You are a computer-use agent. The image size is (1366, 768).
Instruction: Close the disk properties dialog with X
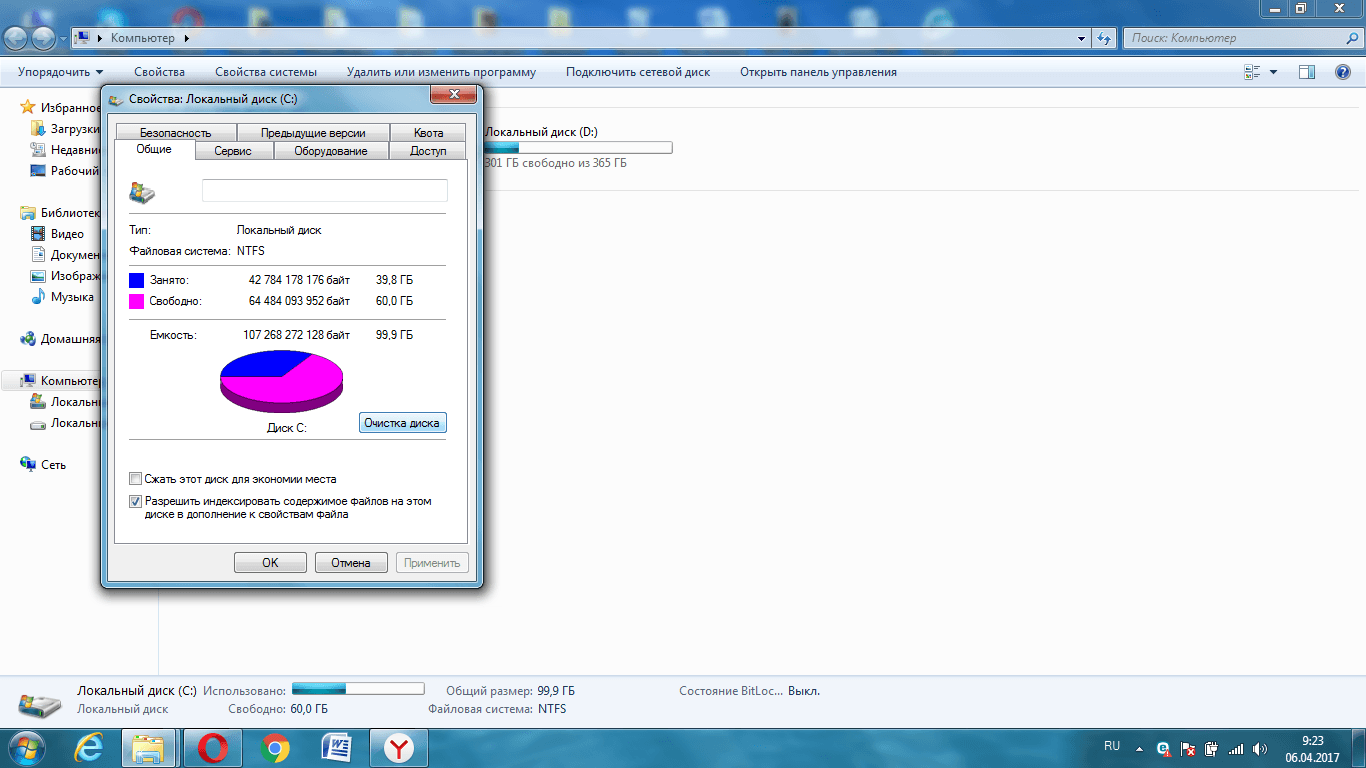tap(452, 94)
